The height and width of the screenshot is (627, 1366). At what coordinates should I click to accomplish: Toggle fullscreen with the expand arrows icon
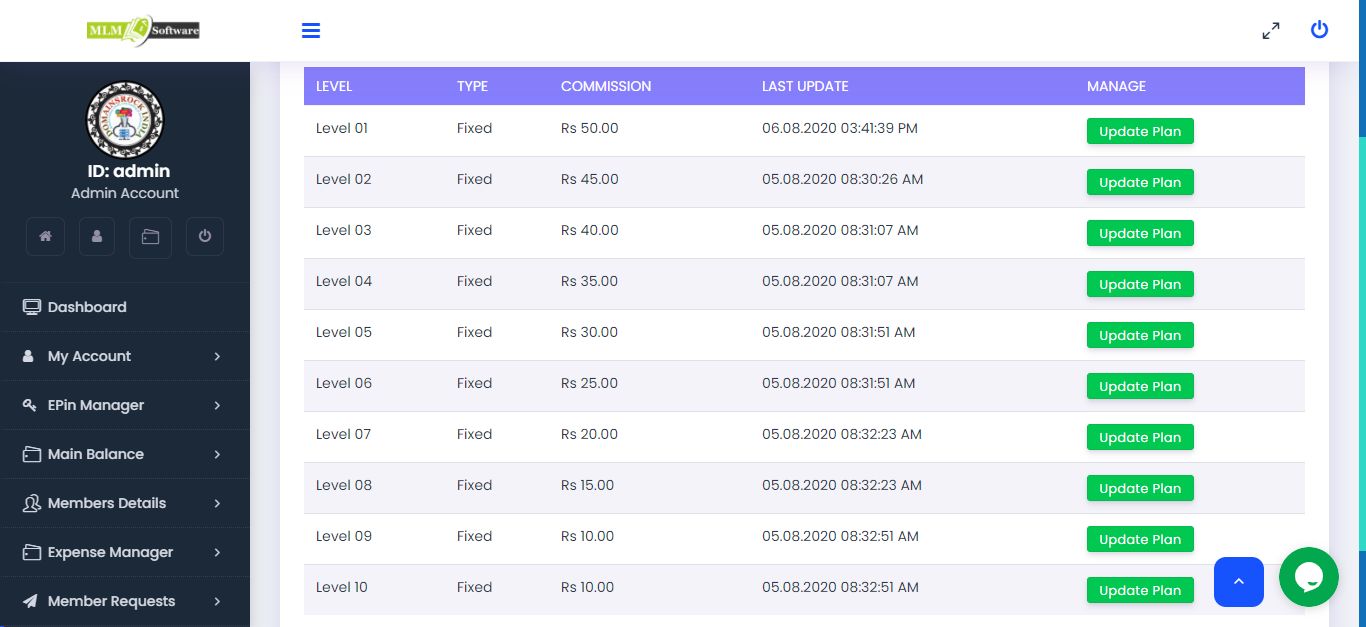pyautogui.click(x=1270, y=31)
